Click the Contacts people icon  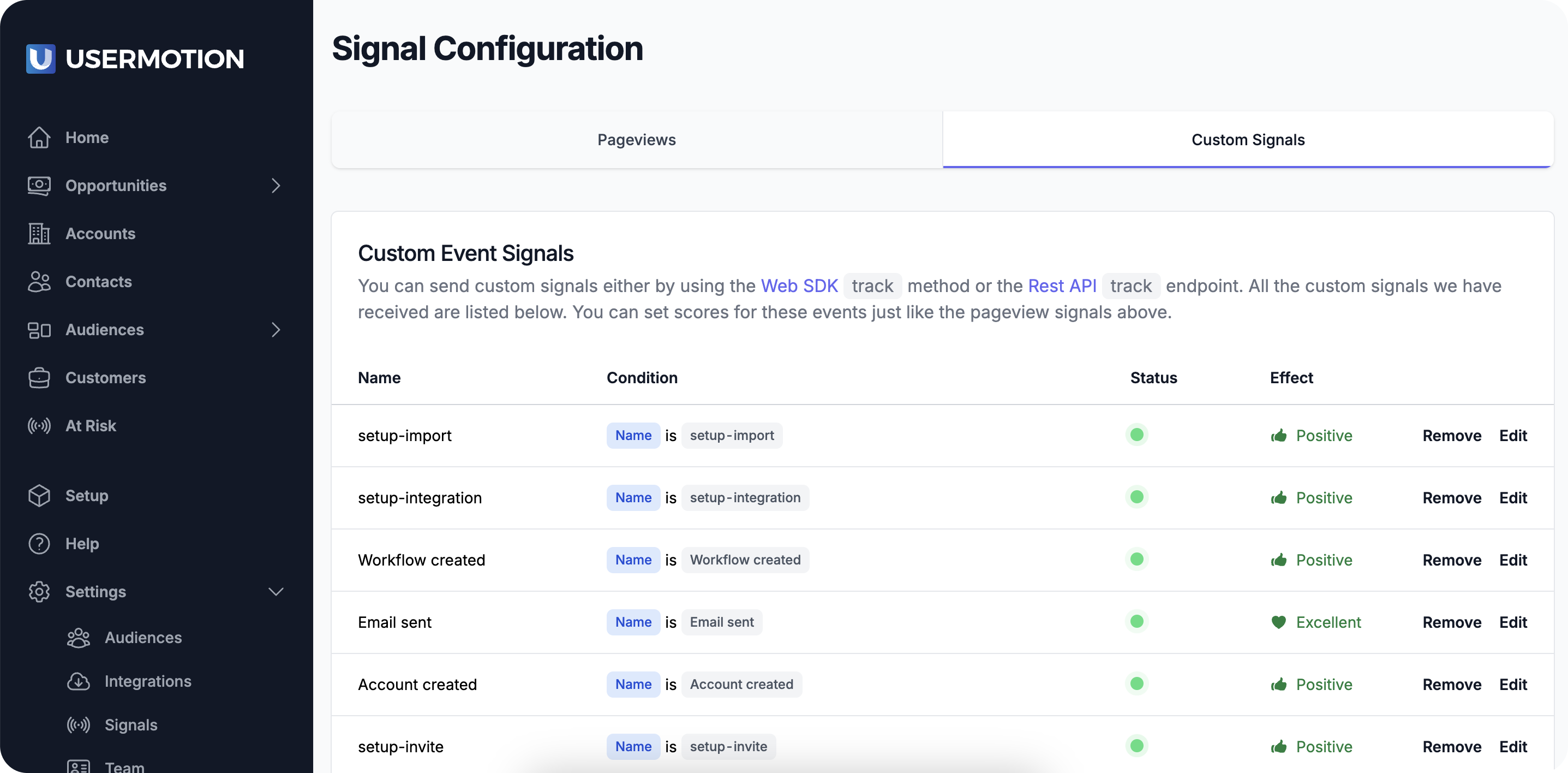pos(39,282)
